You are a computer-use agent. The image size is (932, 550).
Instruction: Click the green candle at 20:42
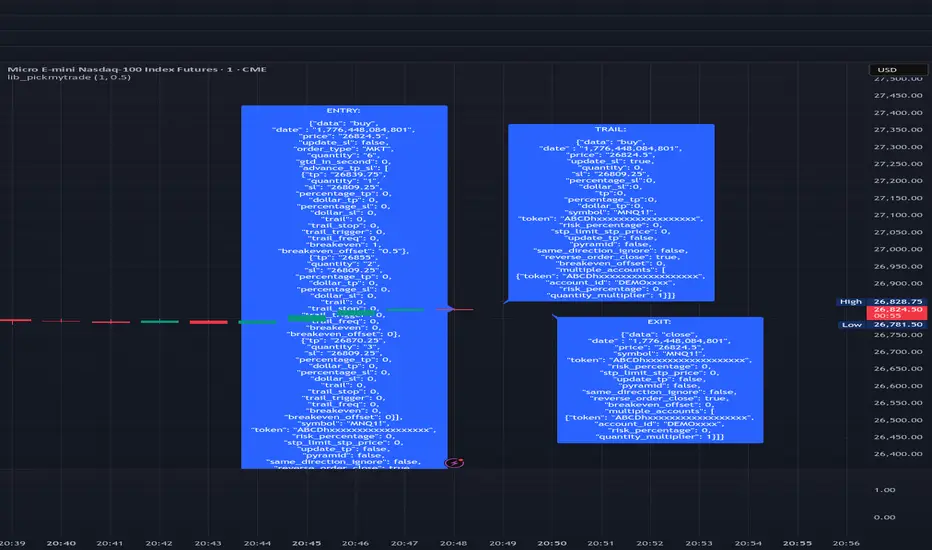click(159, 322)
